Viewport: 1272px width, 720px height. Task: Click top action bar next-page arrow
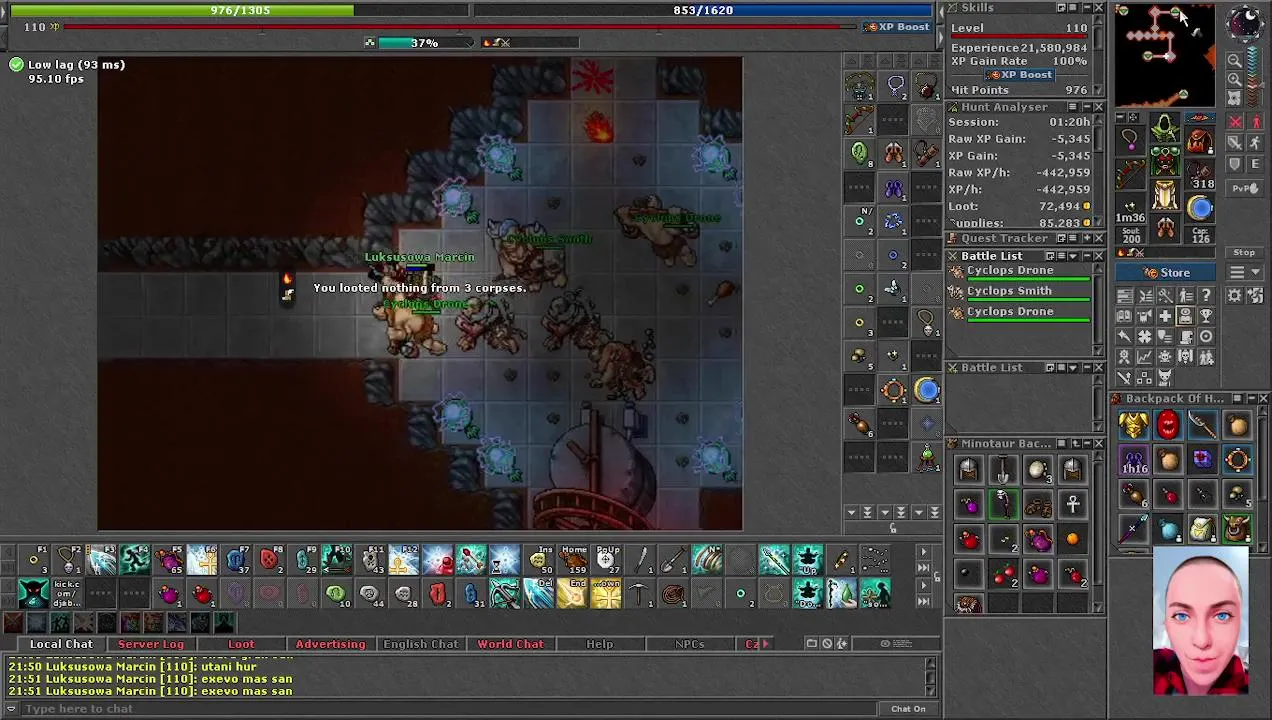pos(923,552)
